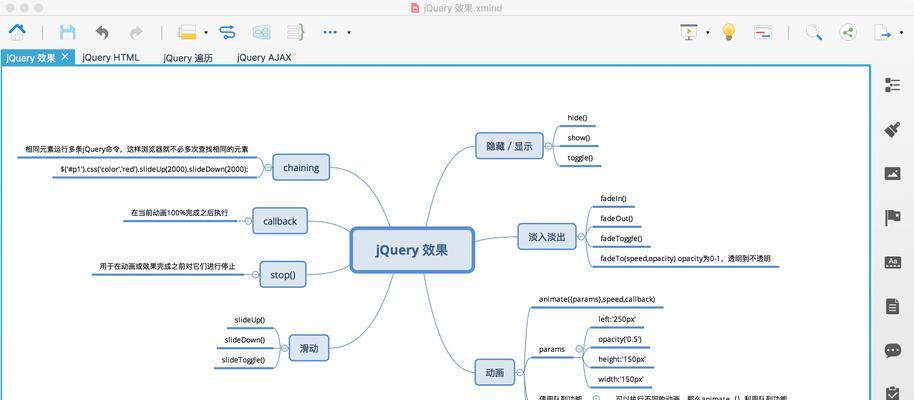914x400 pixels.
Task: Collapse the stop() branch
Action: click(x=255, y=274)
